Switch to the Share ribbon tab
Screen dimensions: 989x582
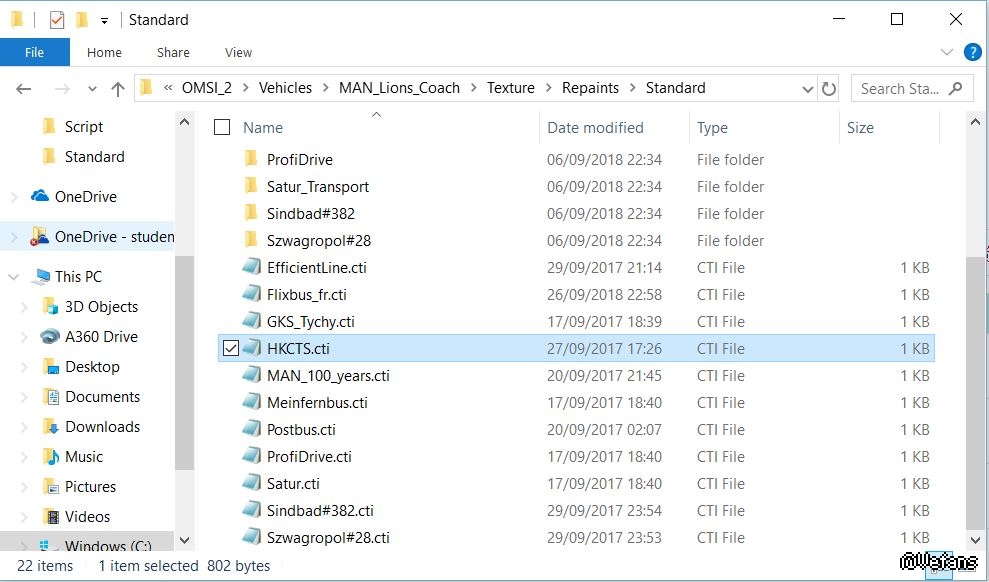(x=173, y=52)
